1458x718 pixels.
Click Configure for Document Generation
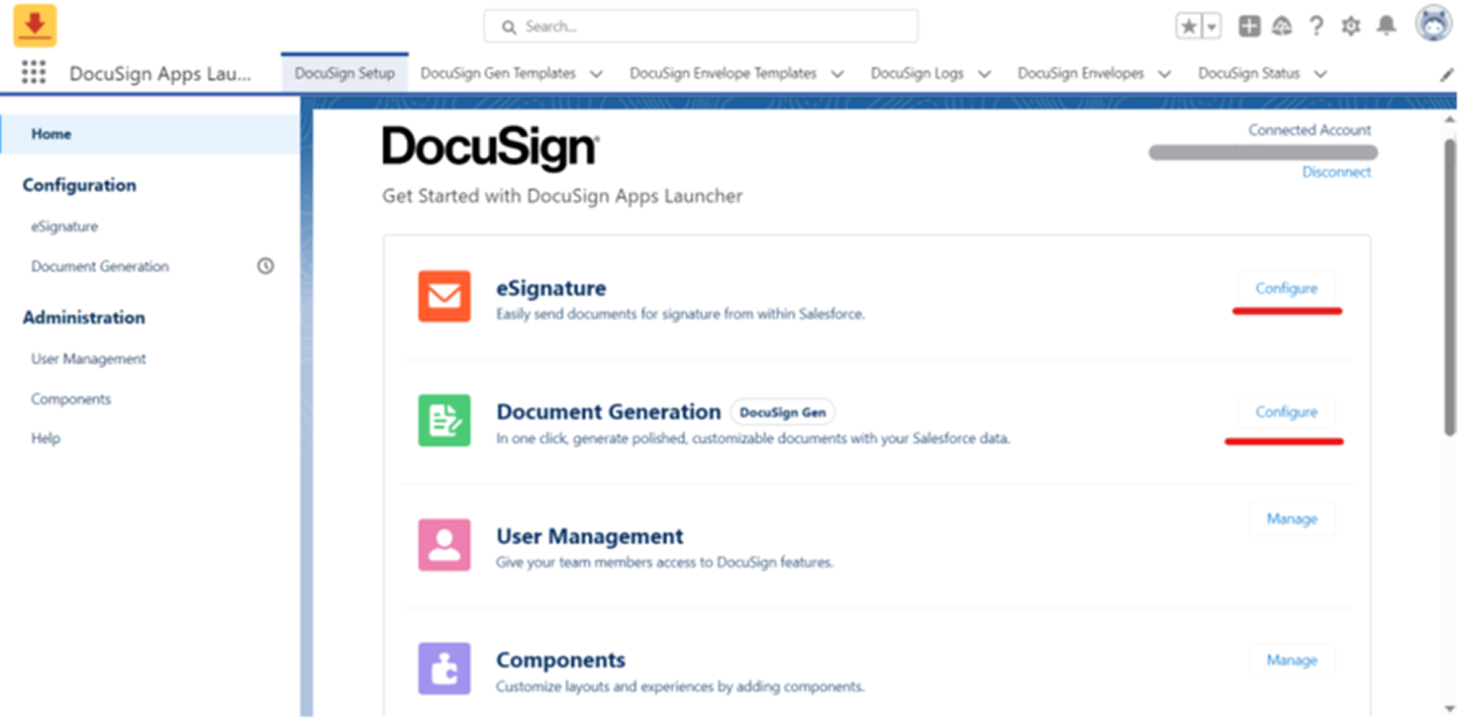click(1286, 412)
